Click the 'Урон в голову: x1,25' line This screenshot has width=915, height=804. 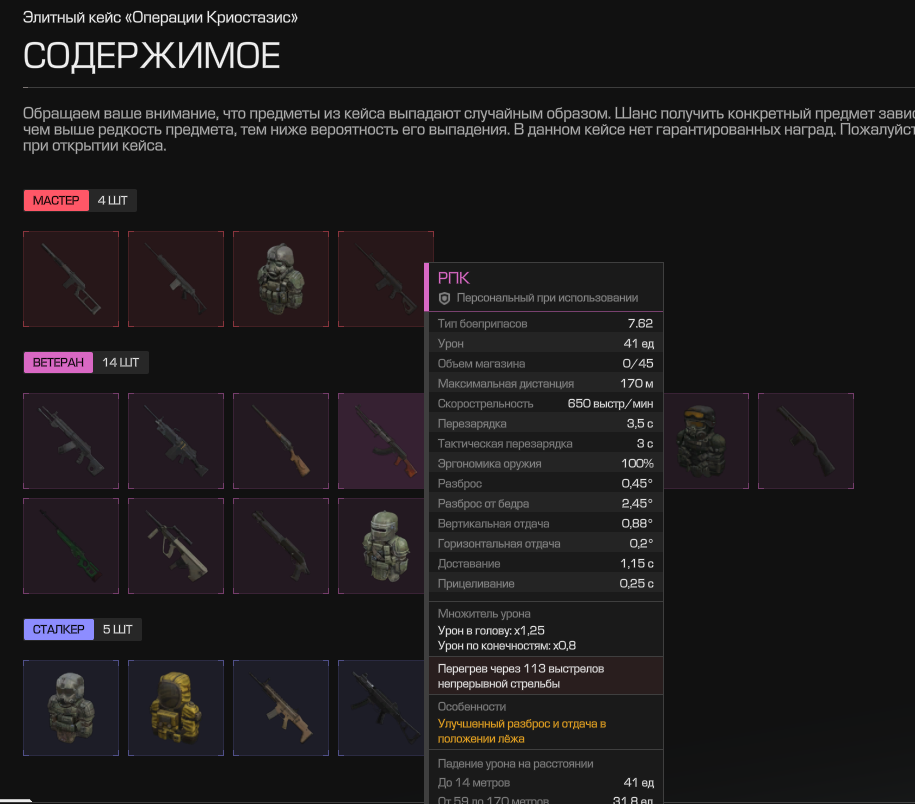pyautogui.click(x=491, y=631)
